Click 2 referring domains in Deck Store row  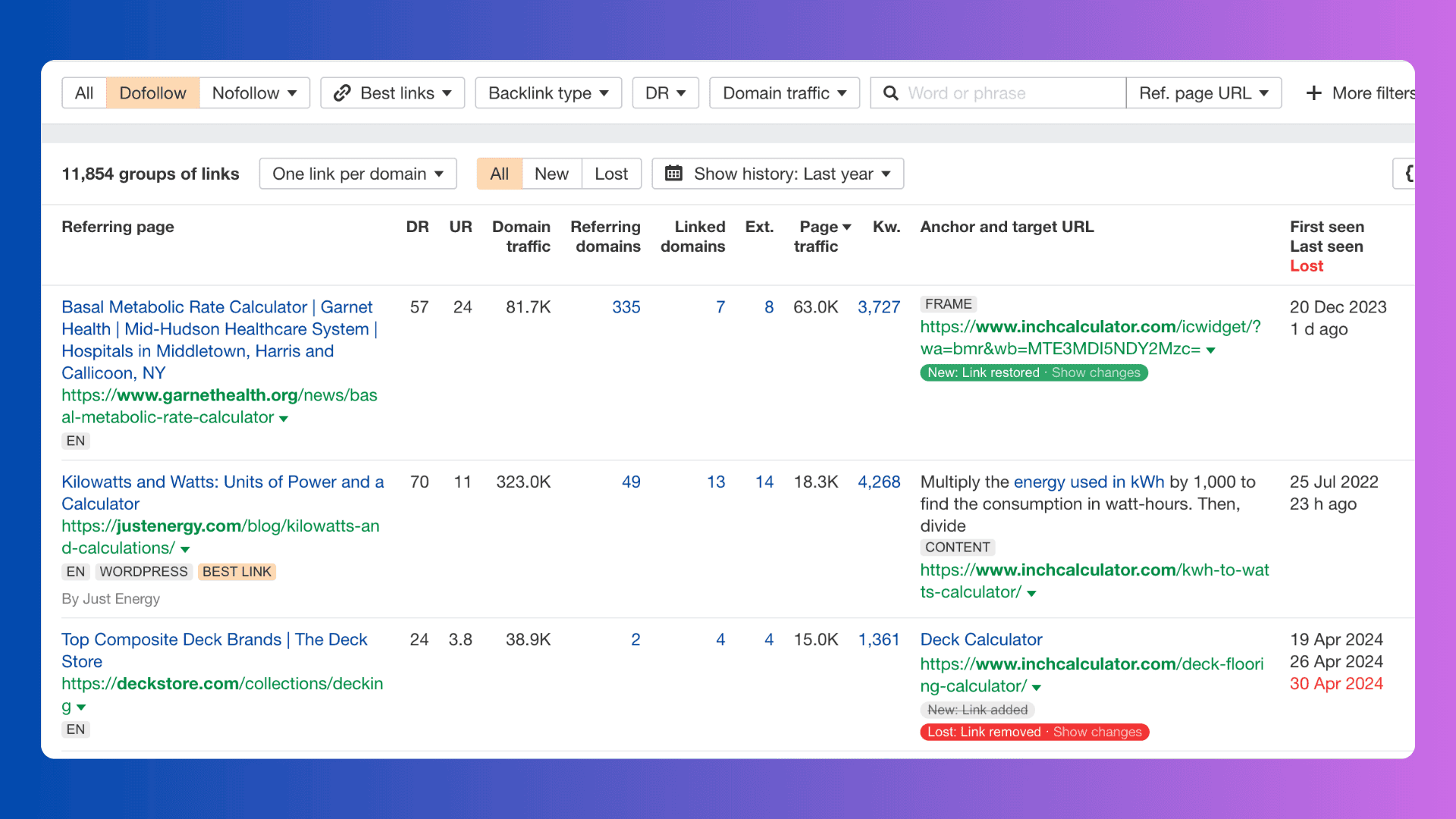point(635,640)
